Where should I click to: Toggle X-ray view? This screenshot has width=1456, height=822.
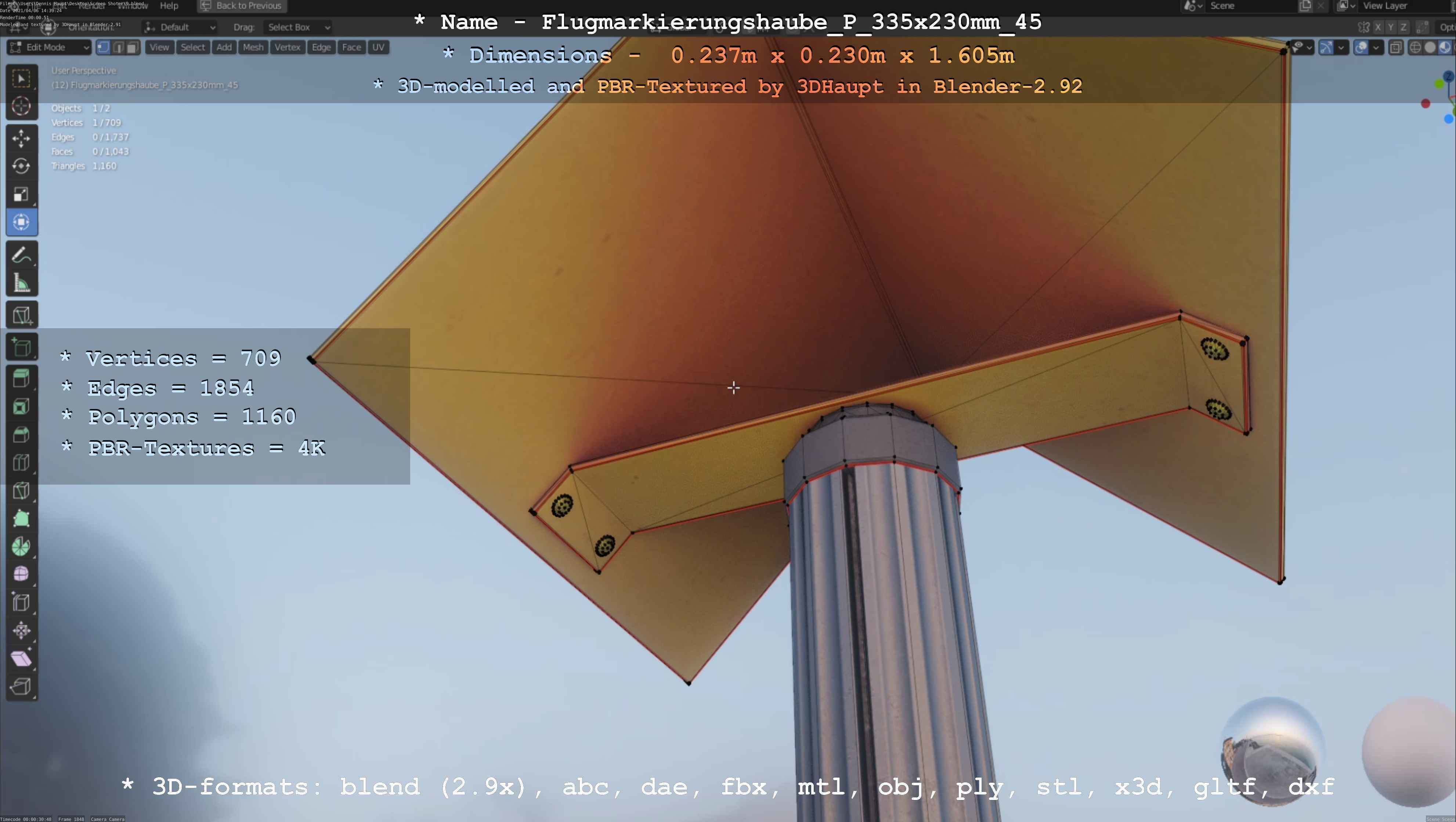[x=1395, y=47]
